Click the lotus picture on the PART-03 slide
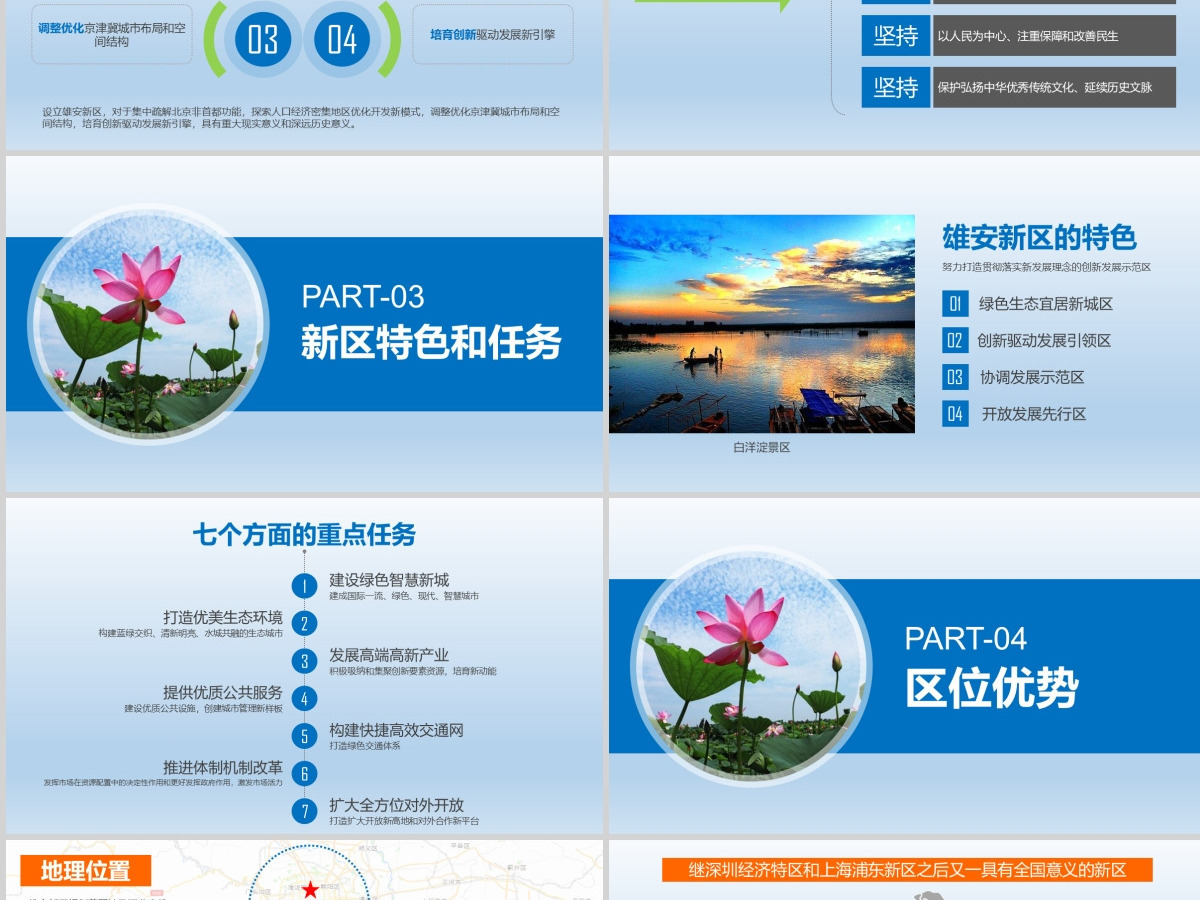The image size is (1200, 900). (x=148, y=325)
